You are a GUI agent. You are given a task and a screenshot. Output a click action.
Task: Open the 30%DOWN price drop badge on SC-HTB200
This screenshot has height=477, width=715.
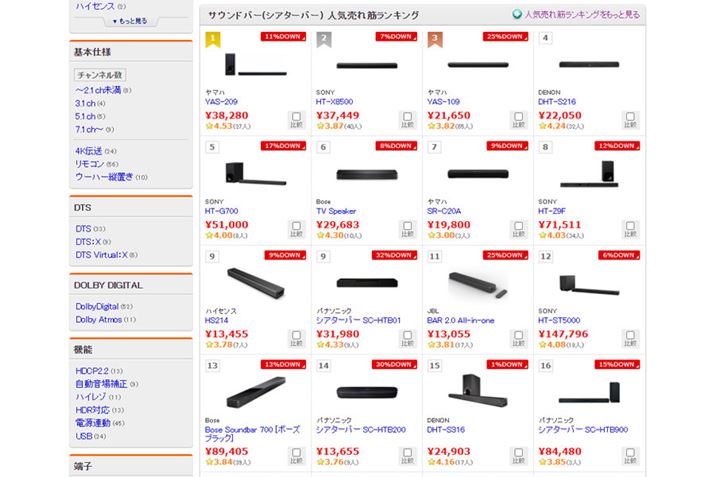click(x=394, y=364)
